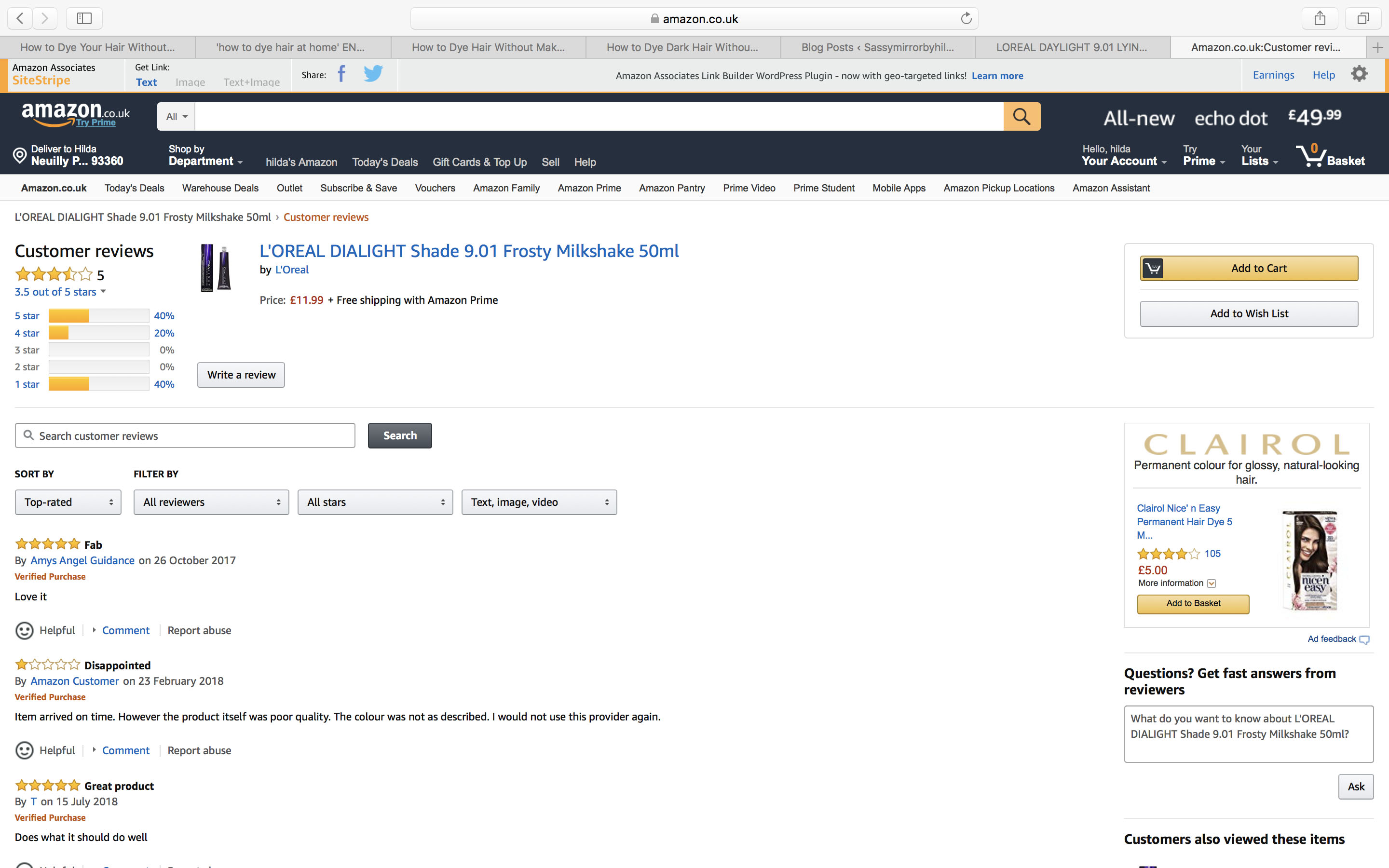Click the delivery location pin icon
This screenshot has width=1389, height=868.
[18, 154]
